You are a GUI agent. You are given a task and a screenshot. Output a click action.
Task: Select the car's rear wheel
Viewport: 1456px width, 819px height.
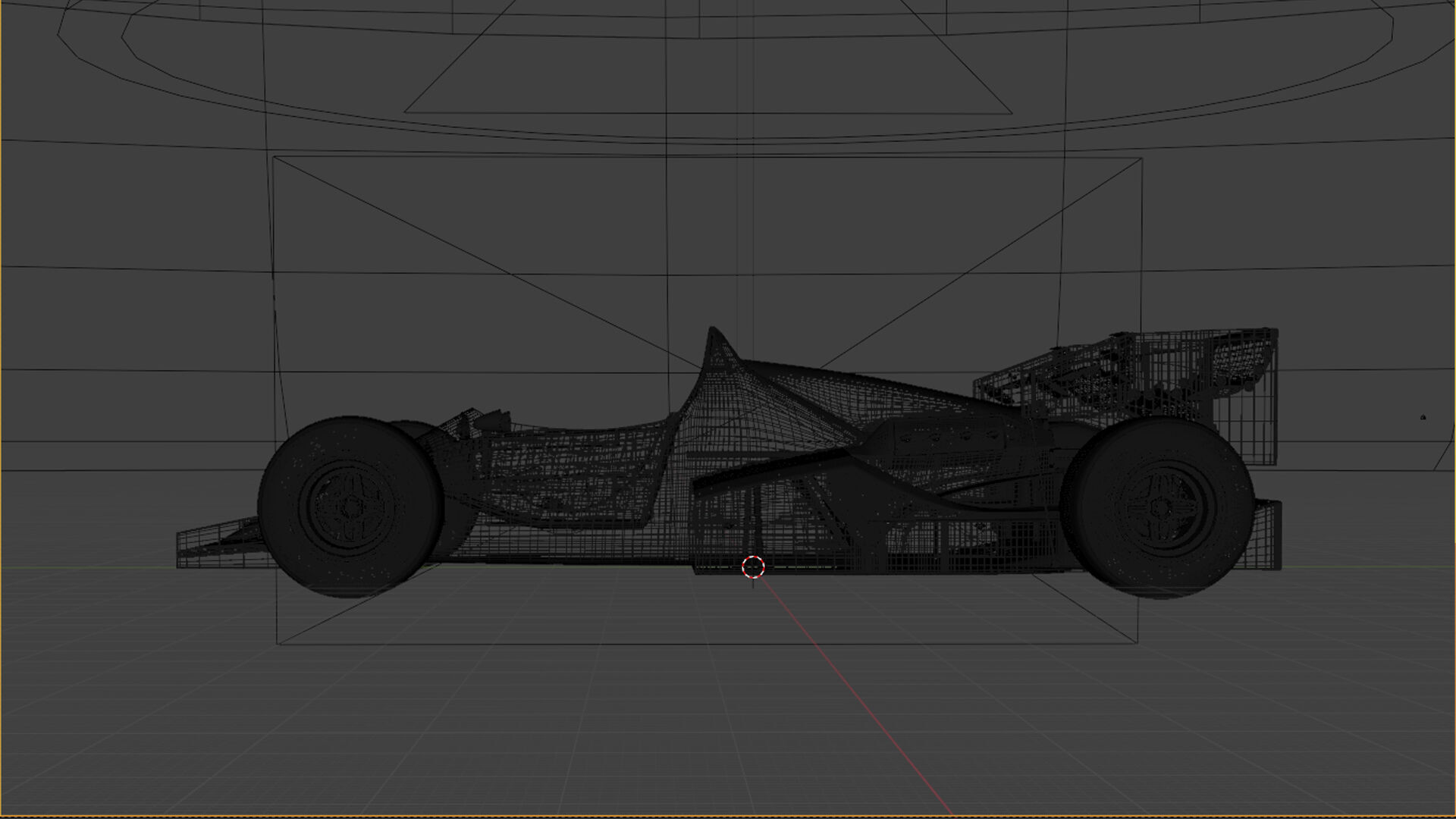tap(1157, 507)
